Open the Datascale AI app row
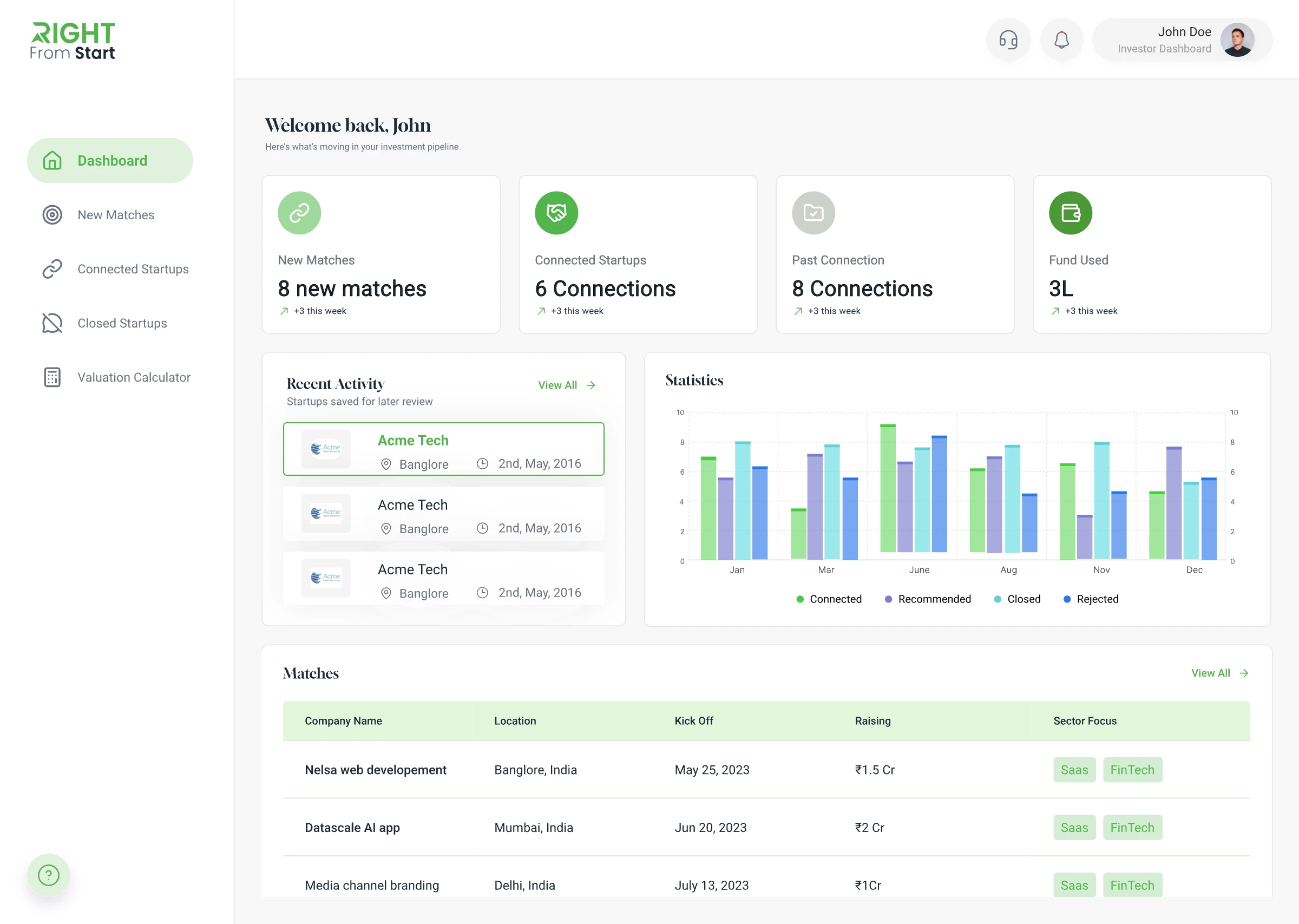The image size is (1299, 924). (766, 827)
